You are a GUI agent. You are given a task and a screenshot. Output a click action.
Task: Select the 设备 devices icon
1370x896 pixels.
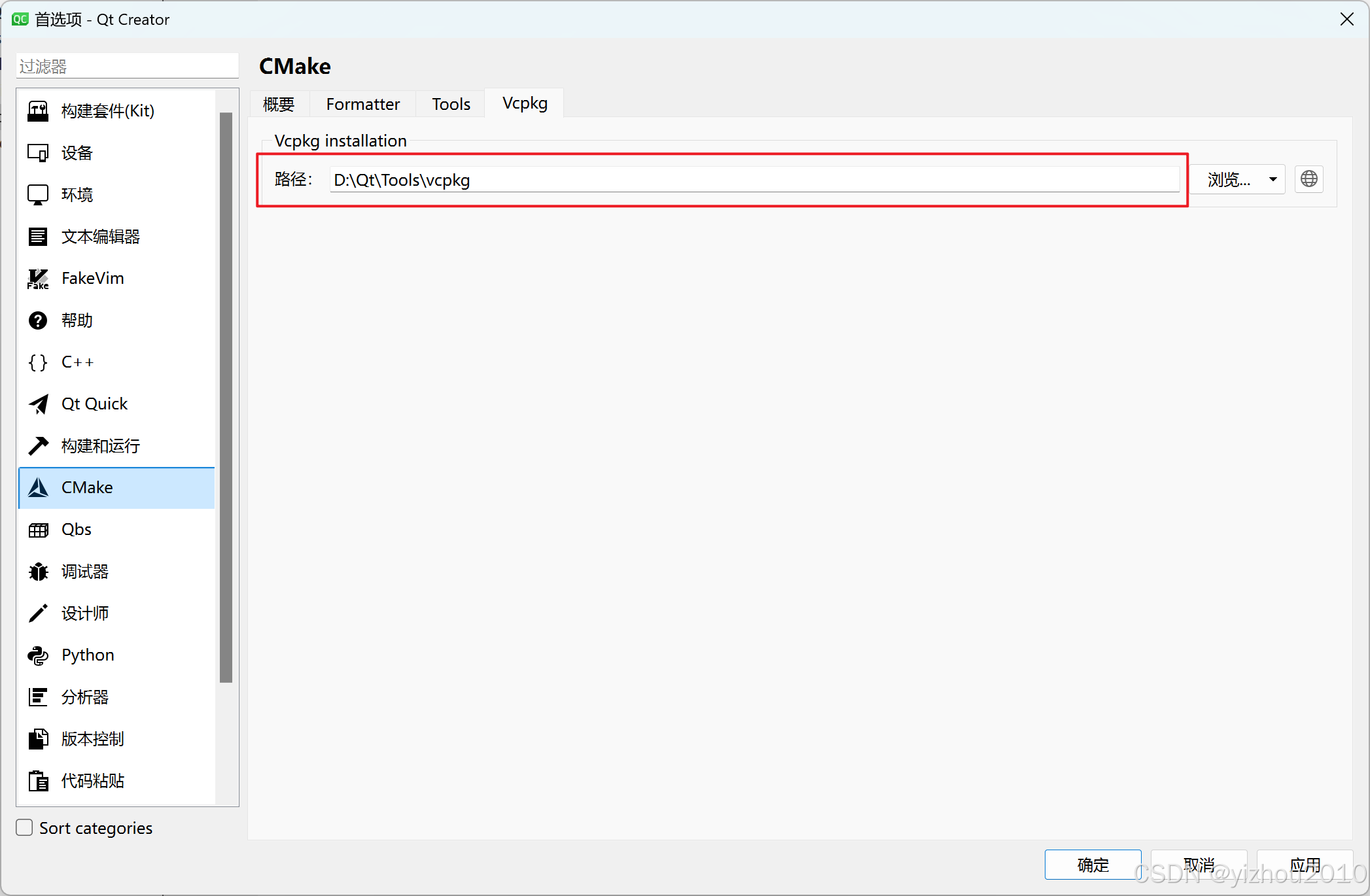(38, 153)
